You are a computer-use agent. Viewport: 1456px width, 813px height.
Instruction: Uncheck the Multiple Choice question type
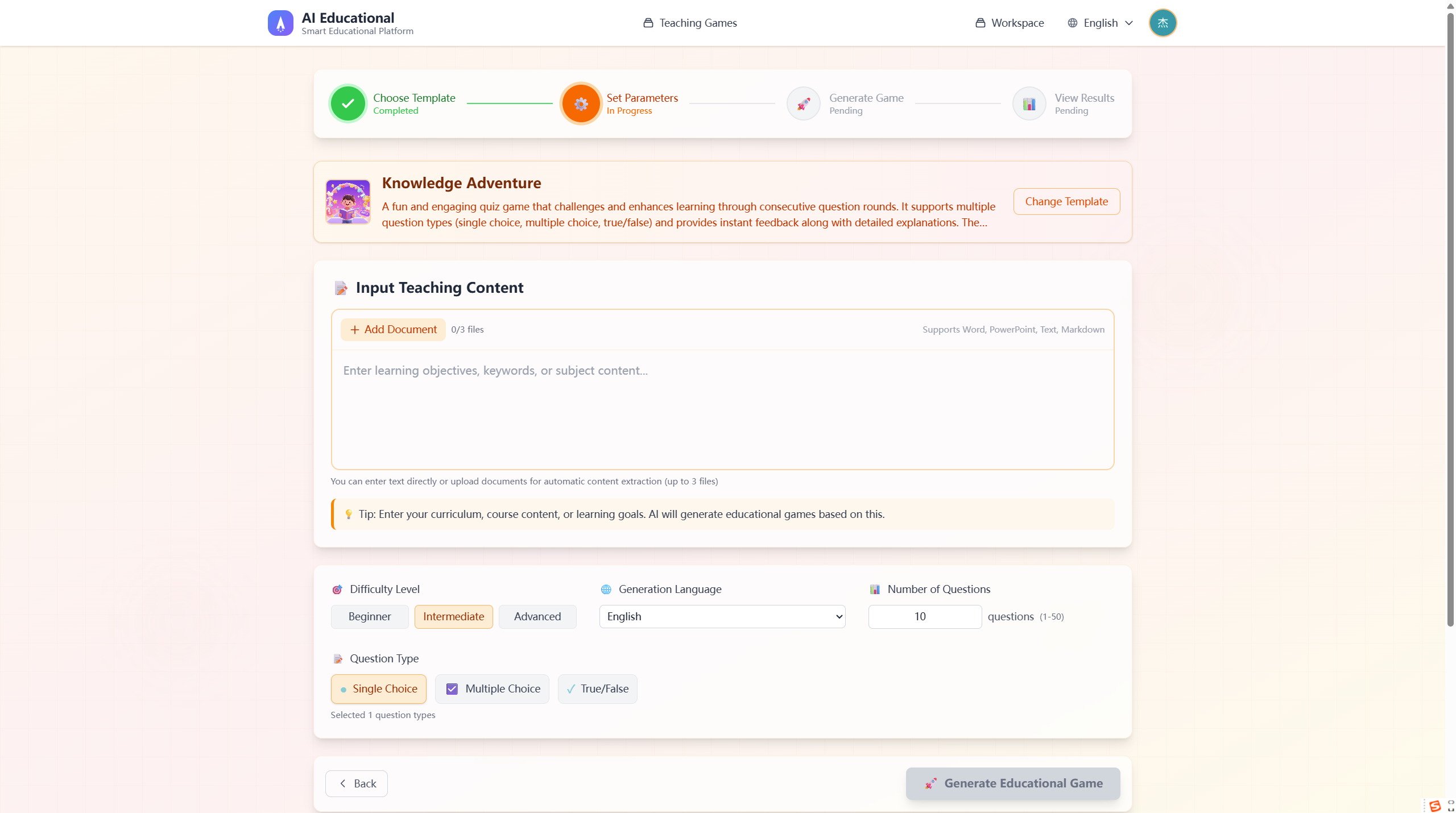pyautogui.click(x=491, y=688)
